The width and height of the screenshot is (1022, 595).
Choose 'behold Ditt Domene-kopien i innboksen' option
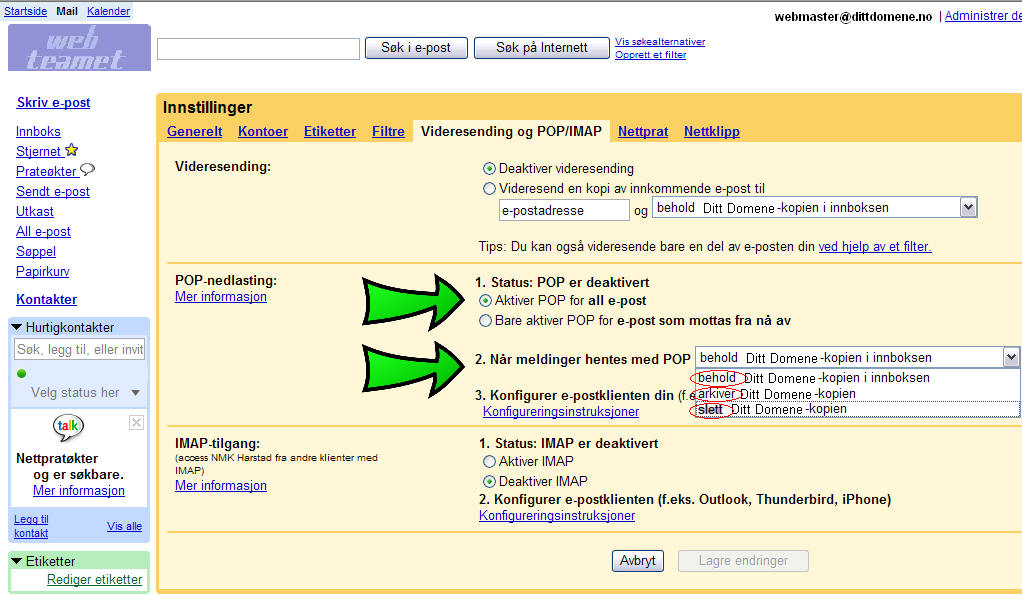(x=857, y=378)
